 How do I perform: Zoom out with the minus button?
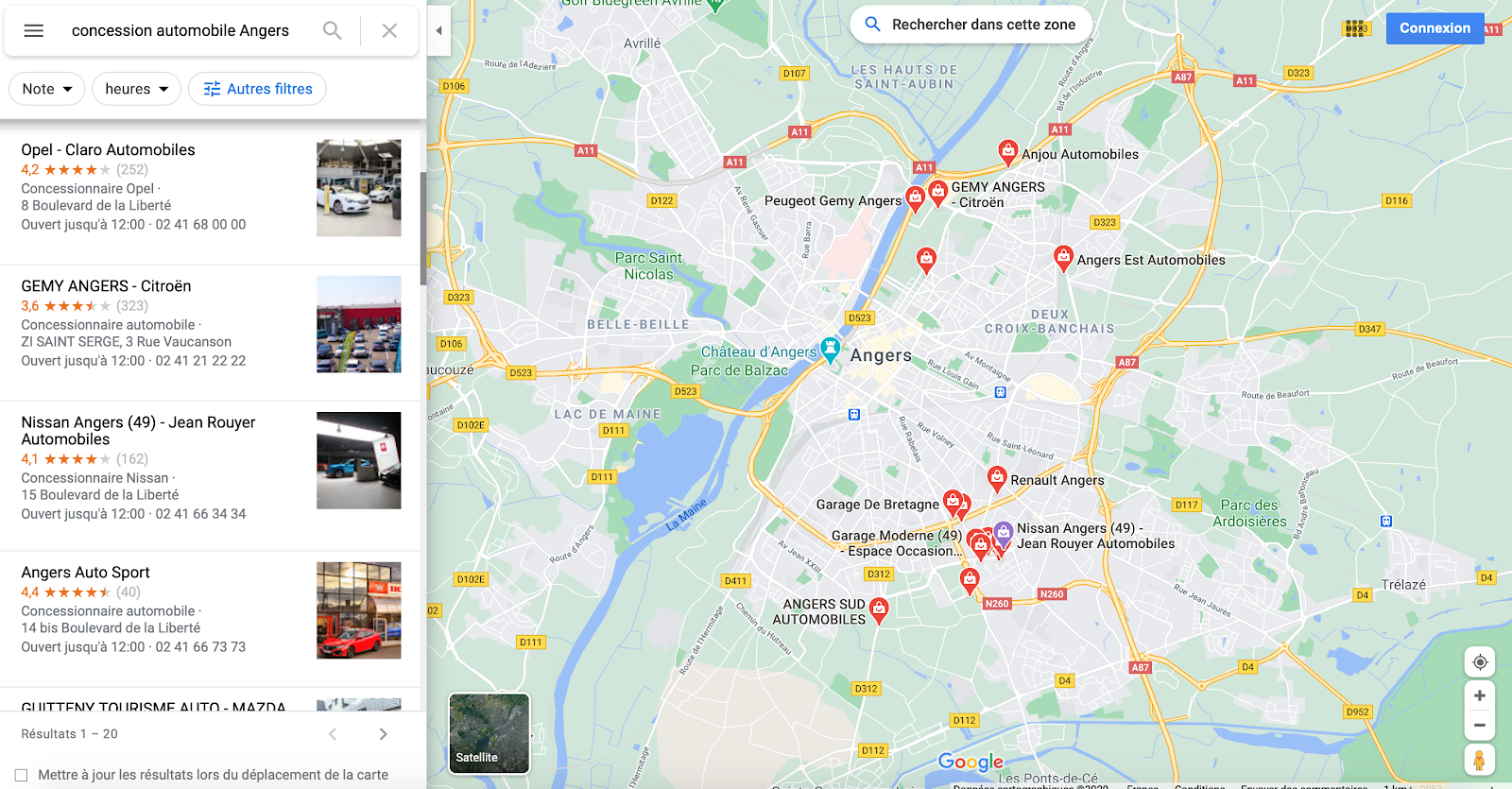coord(1480,726)
